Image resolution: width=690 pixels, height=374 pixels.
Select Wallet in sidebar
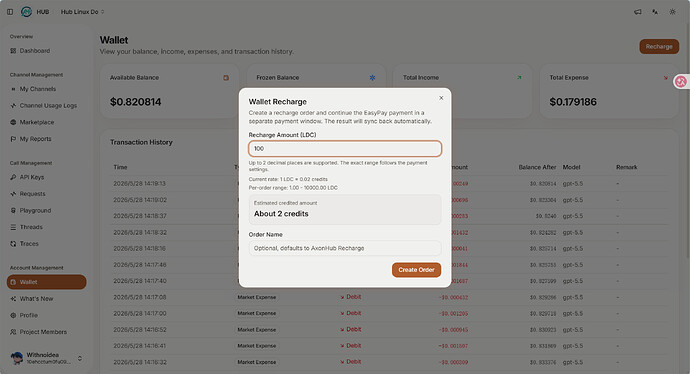click(47, 282)
